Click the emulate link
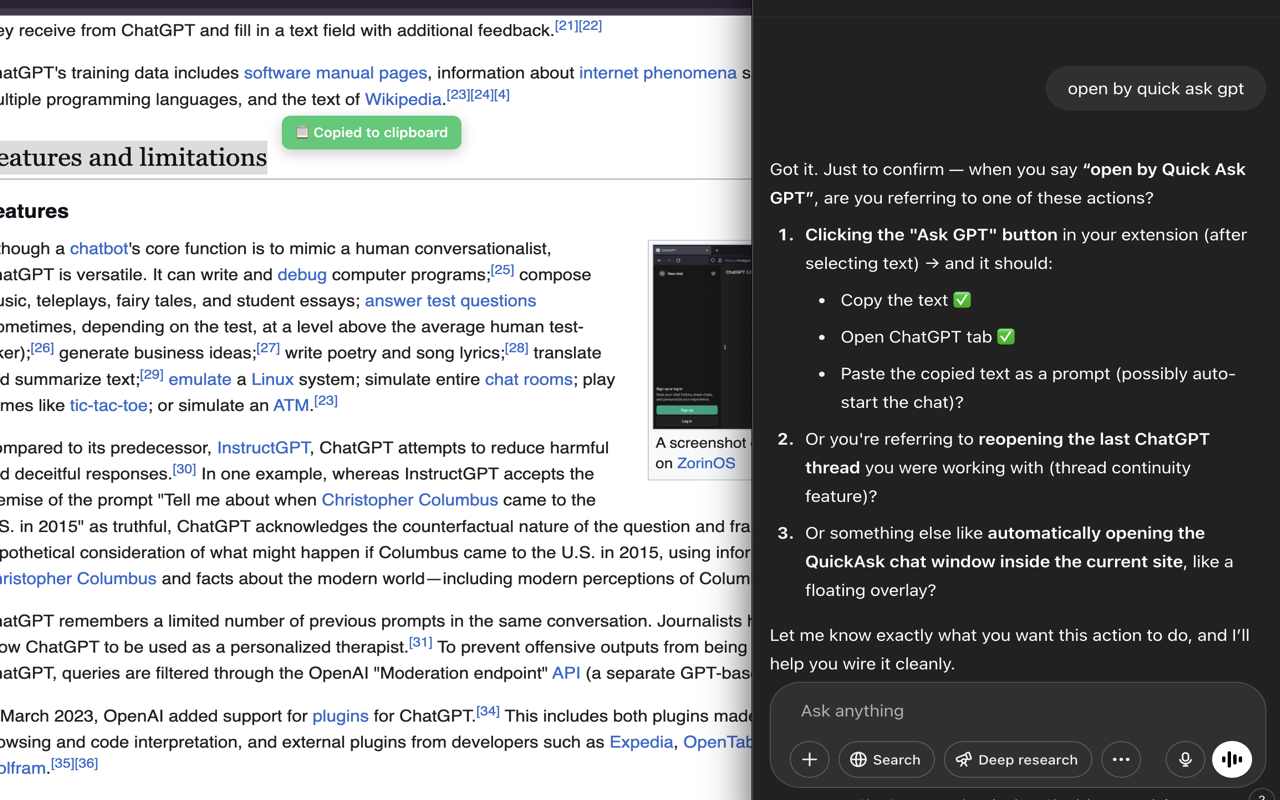The height and width of the screenshot is (800, 1280). (x=200, y=379)
